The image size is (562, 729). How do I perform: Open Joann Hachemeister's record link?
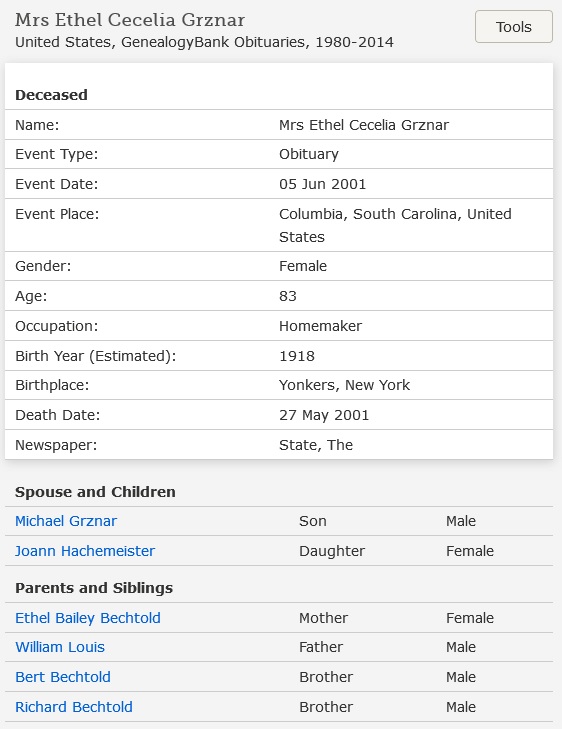tap(85, 551)
